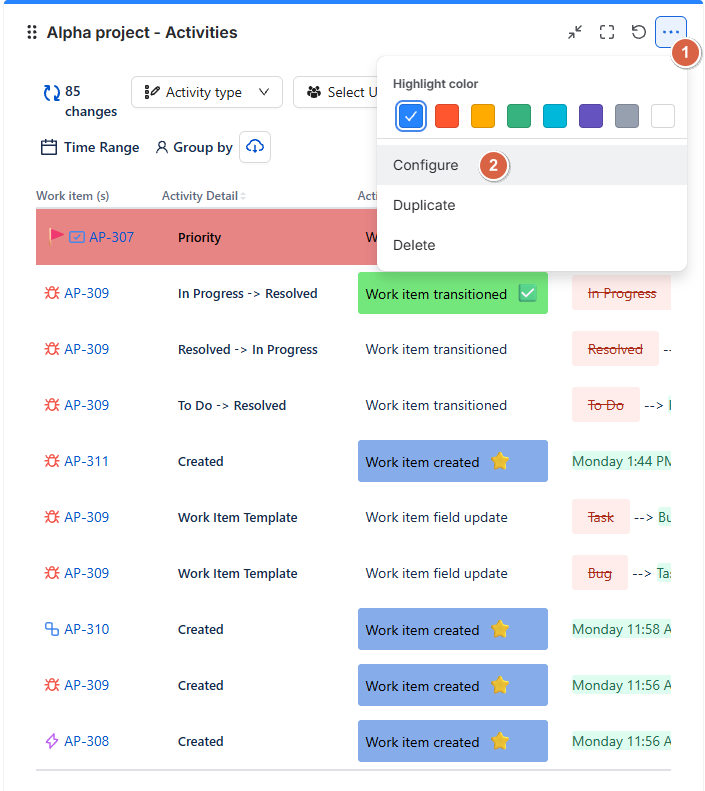The image size is (705, 791).
Task: Click the calendar icon beside Time Range
Action: click(x=48, y=147)
